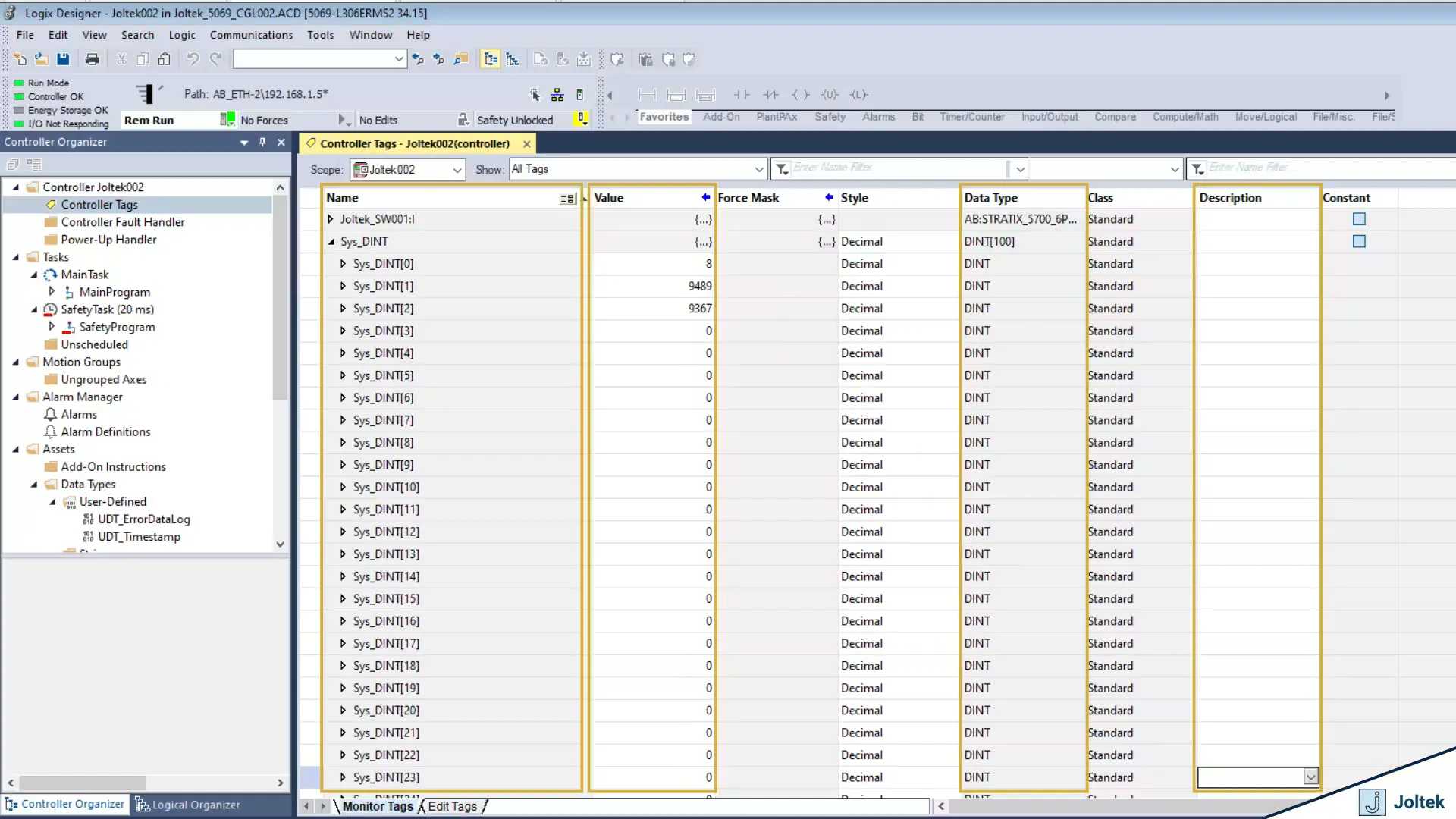Screen dimensions: 1456x819
Task: Select the Compare instruction tab
Action: [1115, 117]
